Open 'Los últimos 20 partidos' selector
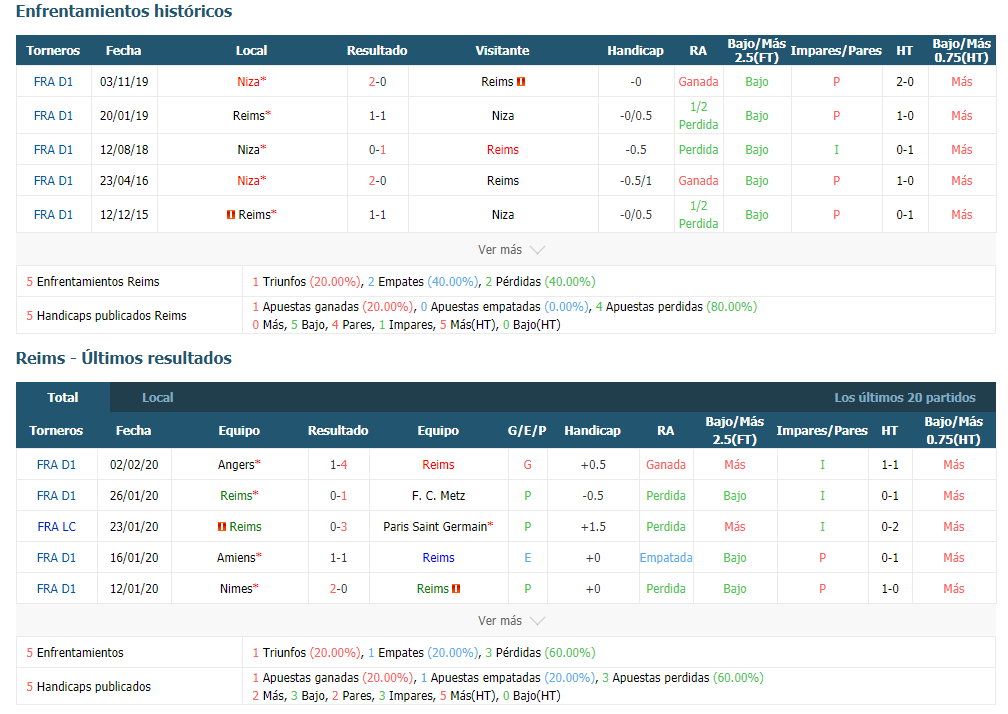 (904, 397)
